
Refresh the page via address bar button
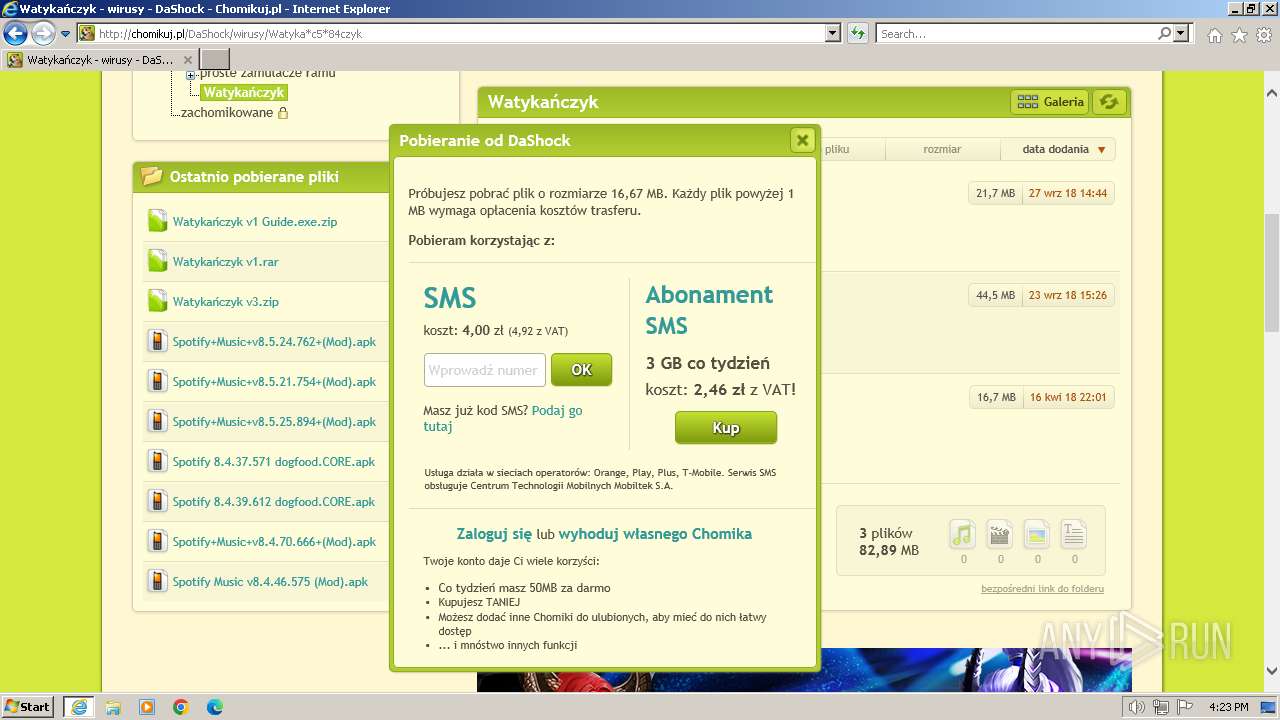(858, 33)
